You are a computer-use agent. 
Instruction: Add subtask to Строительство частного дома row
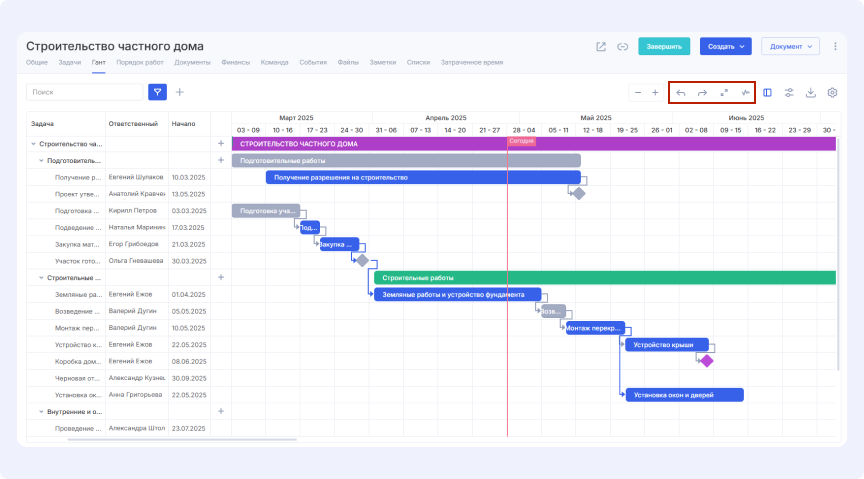tap(221, 143)
